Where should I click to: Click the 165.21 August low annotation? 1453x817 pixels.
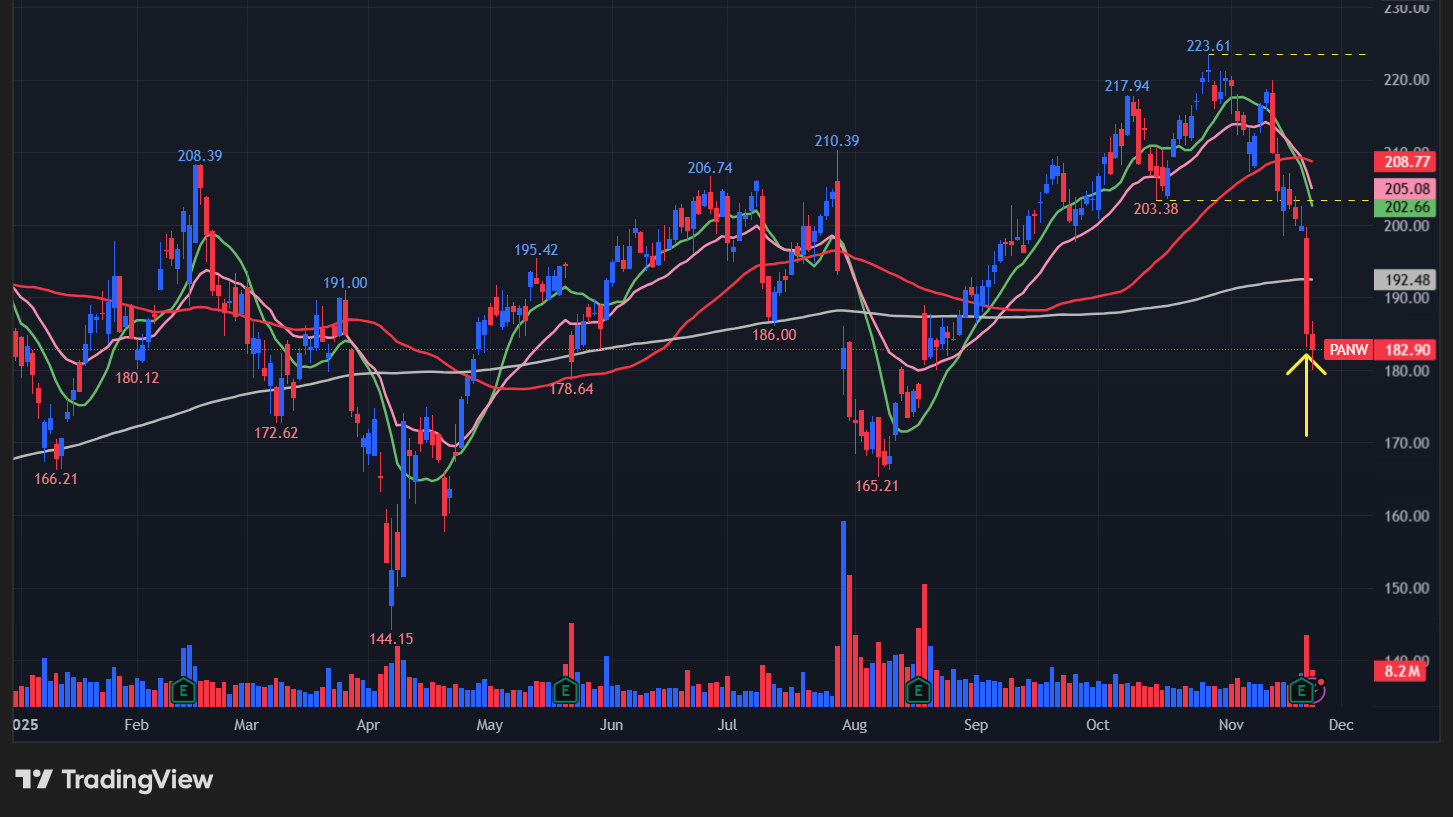click(877, 486)
